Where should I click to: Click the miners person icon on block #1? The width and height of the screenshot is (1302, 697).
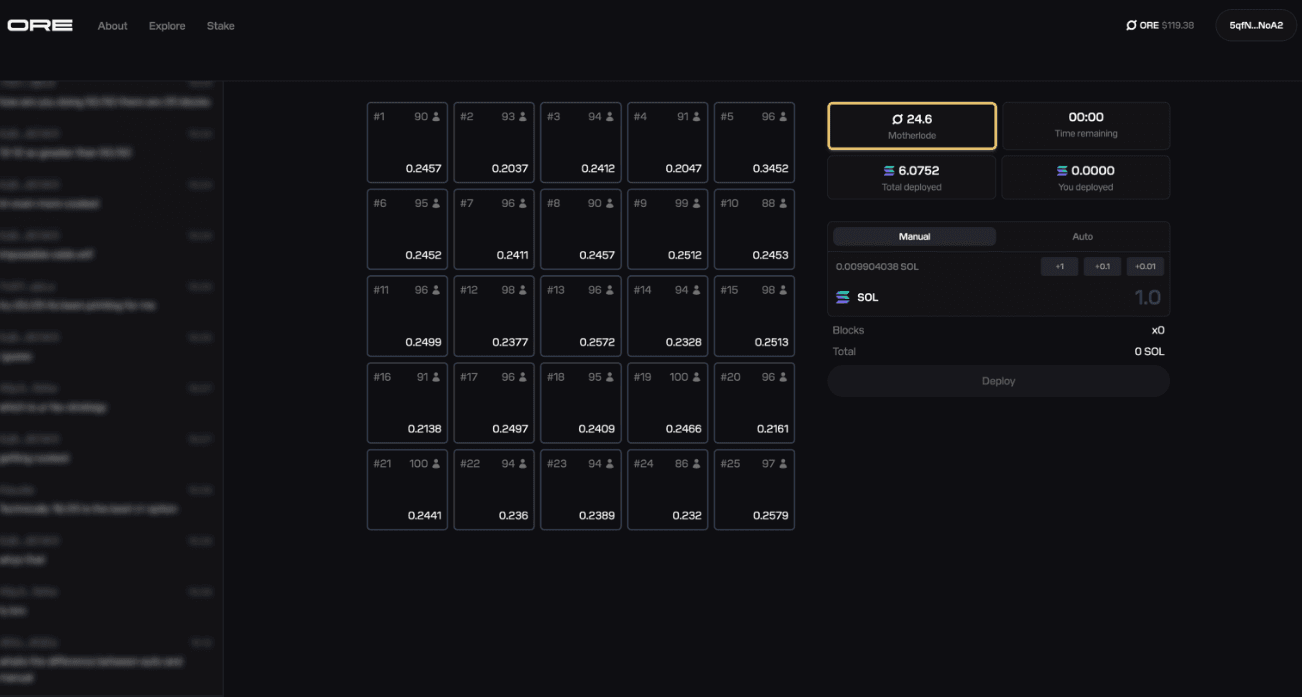[436, 117]
